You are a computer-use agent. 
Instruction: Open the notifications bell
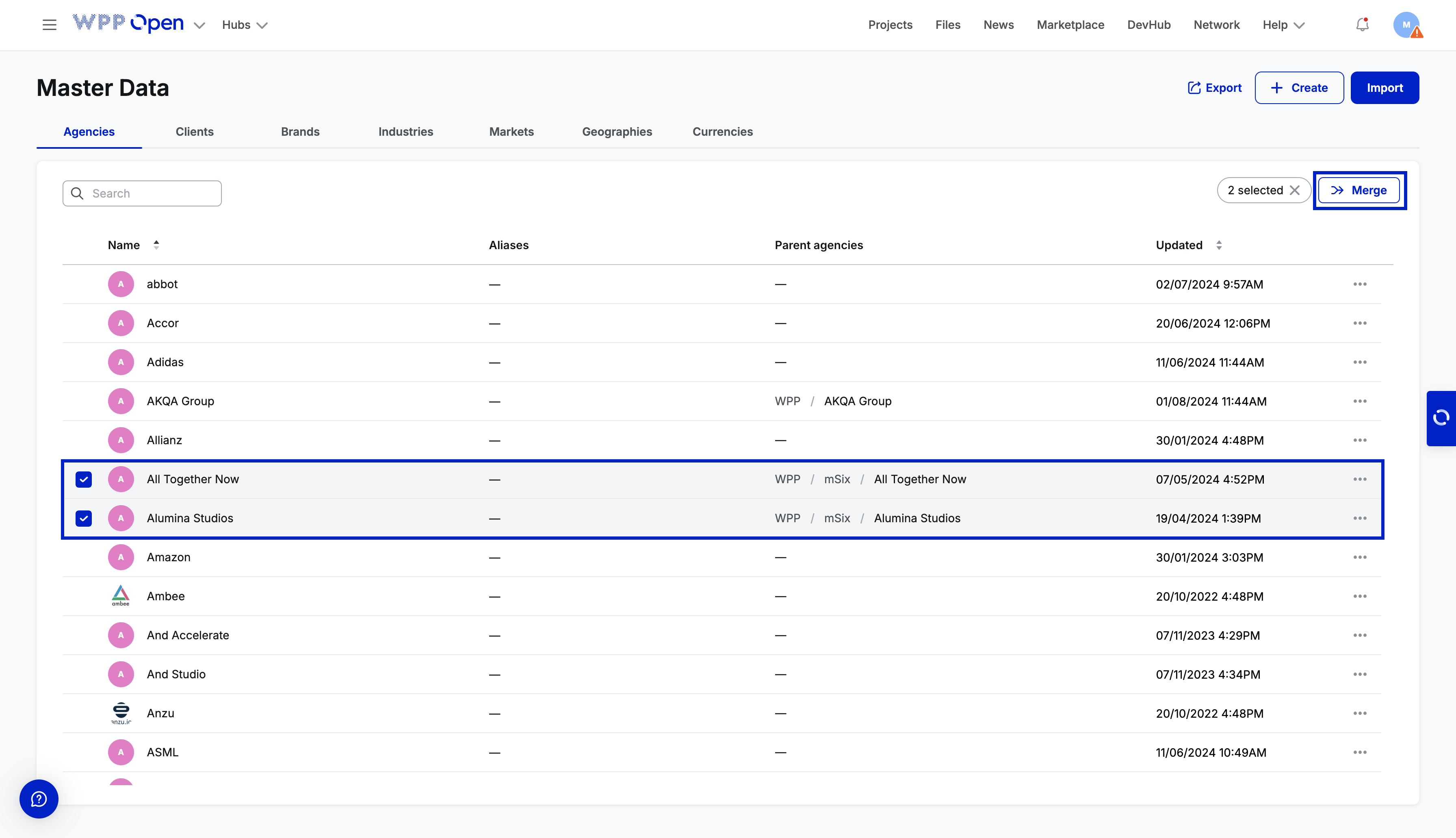click(x=1362, y=25)
